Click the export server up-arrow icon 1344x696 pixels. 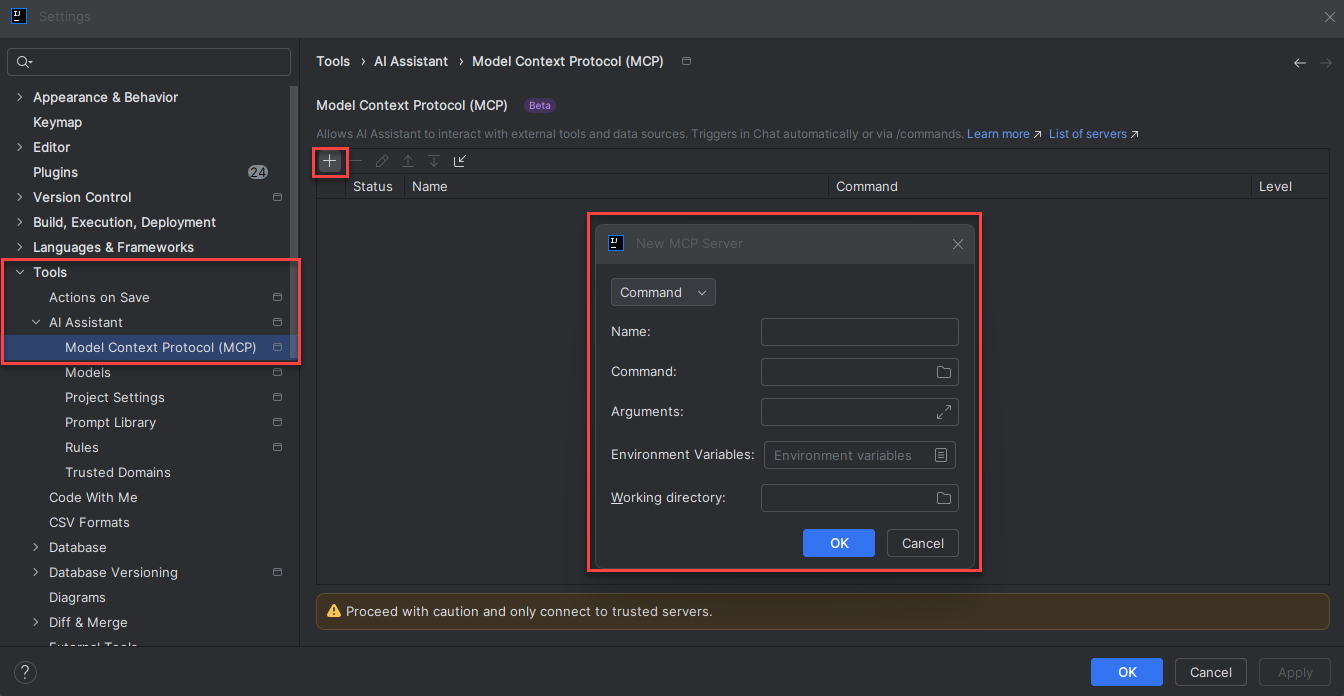[407, 160]
